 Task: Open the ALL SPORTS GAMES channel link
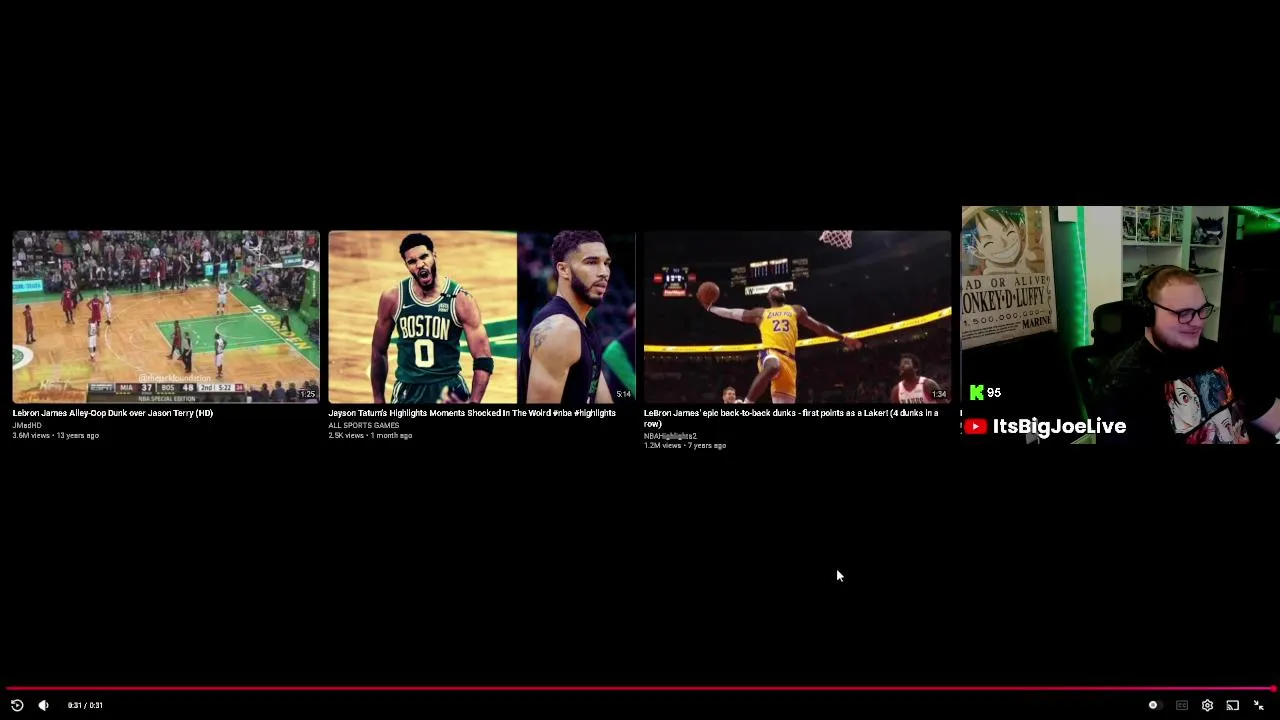(x=364, y=425)
